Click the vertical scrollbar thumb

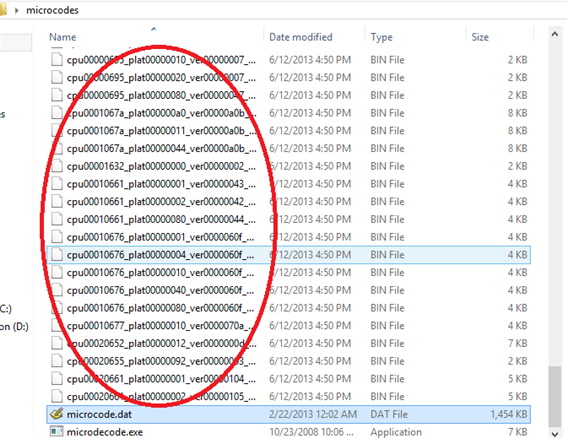555,396
